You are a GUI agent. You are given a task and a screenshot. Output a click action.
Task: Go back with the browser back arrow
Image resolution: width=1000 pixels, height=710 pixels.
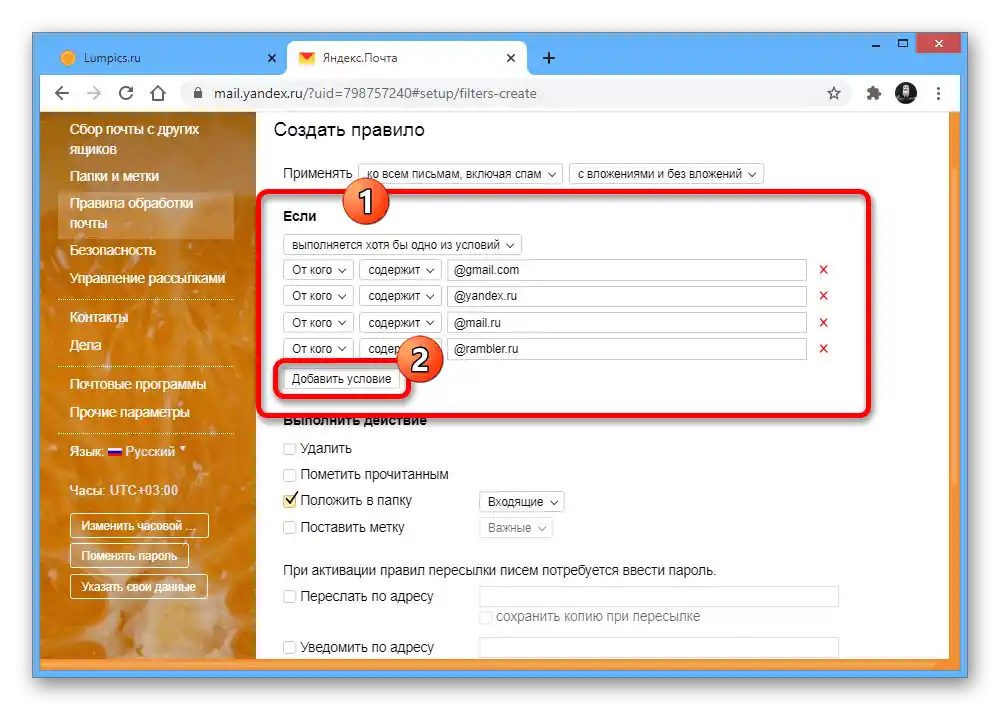pyautogui.click(x=62, y=94)
